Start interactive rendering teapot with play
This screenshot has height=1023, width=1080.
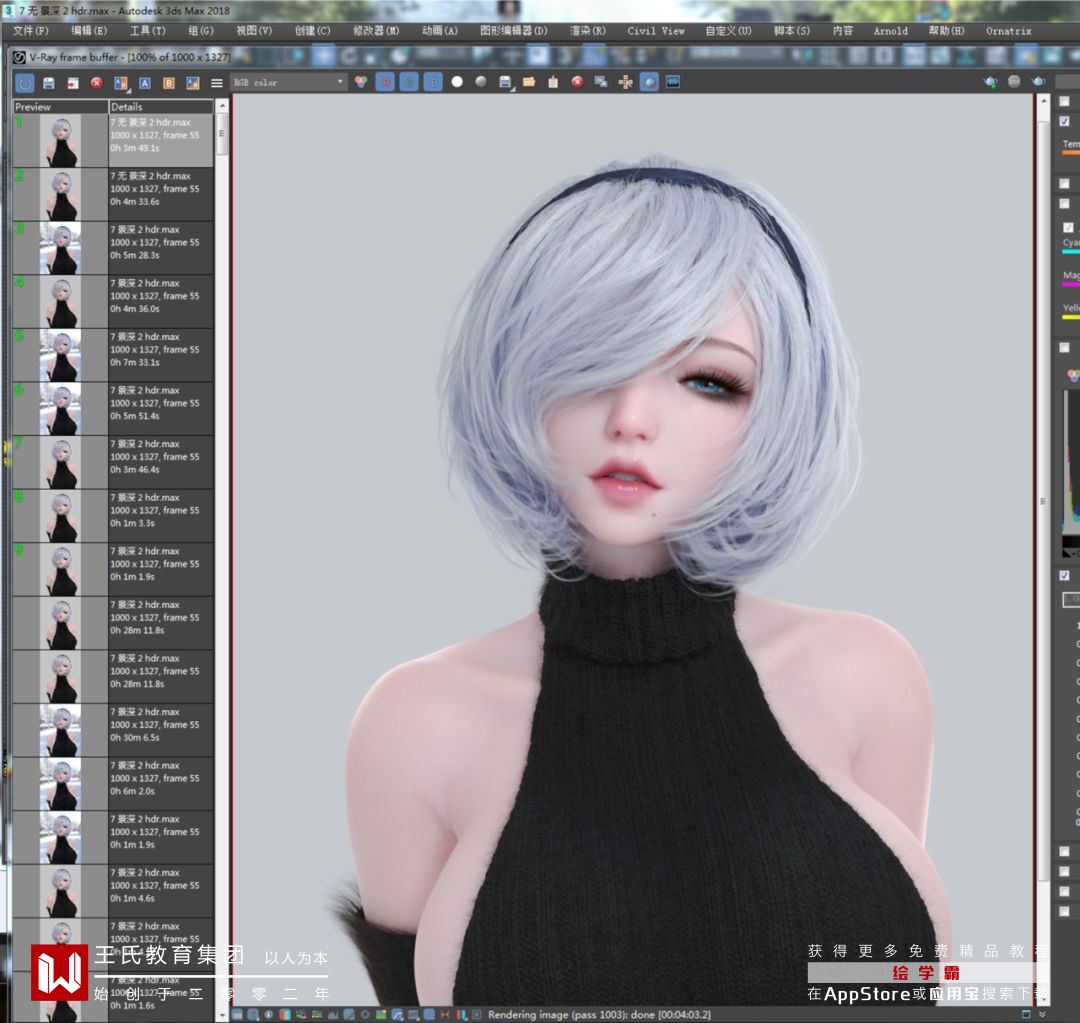click(990, 82)
